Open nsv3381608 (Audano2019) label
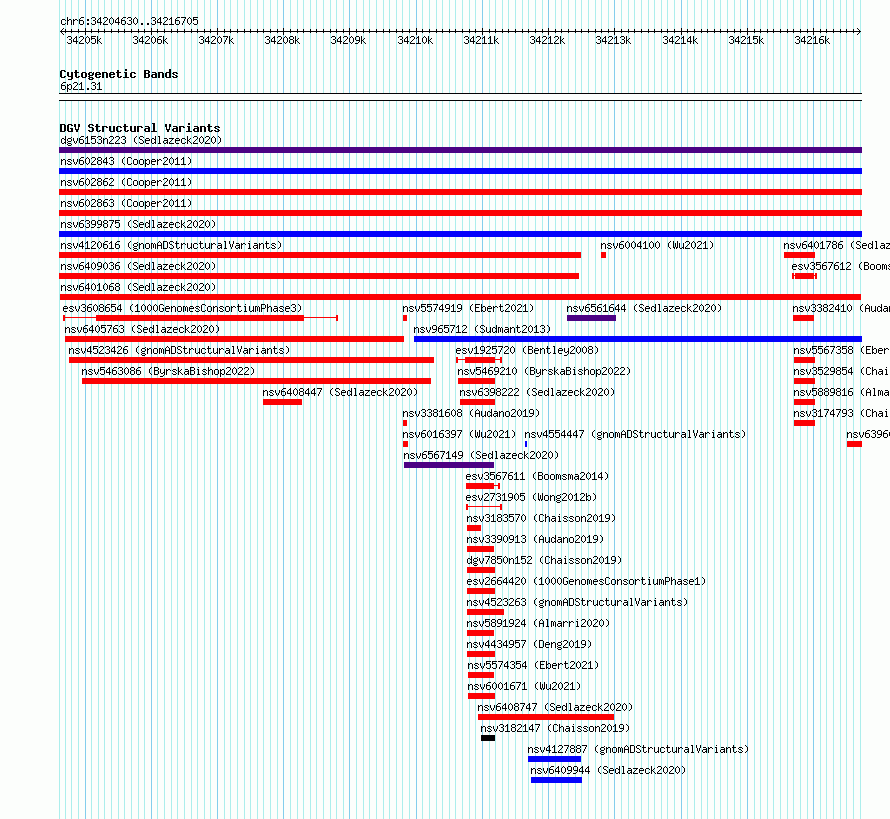Viewport: 890px width, 819px height. [x=471, y=413]
